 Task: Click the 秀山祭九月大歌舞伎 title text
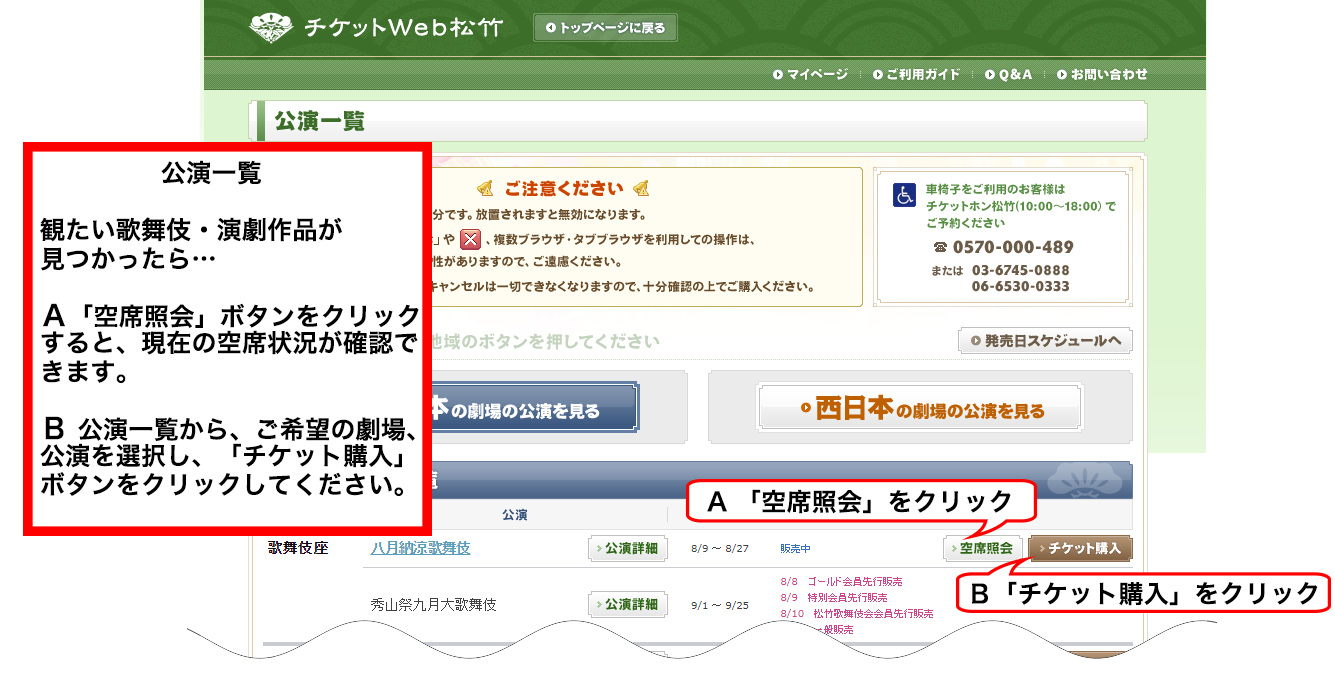point(433,604)
